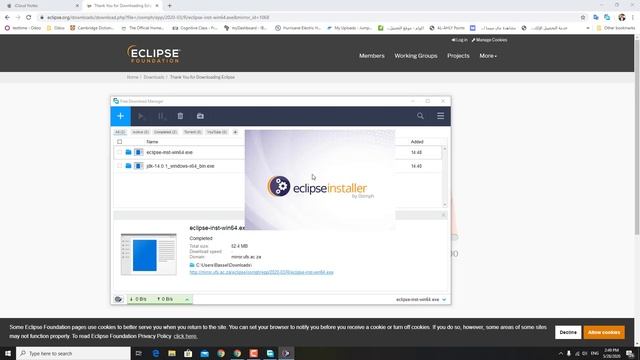This screenshot has height=360, width=640.
Task: Go to the Home breadcrumb link
Action: click(132, 77)
